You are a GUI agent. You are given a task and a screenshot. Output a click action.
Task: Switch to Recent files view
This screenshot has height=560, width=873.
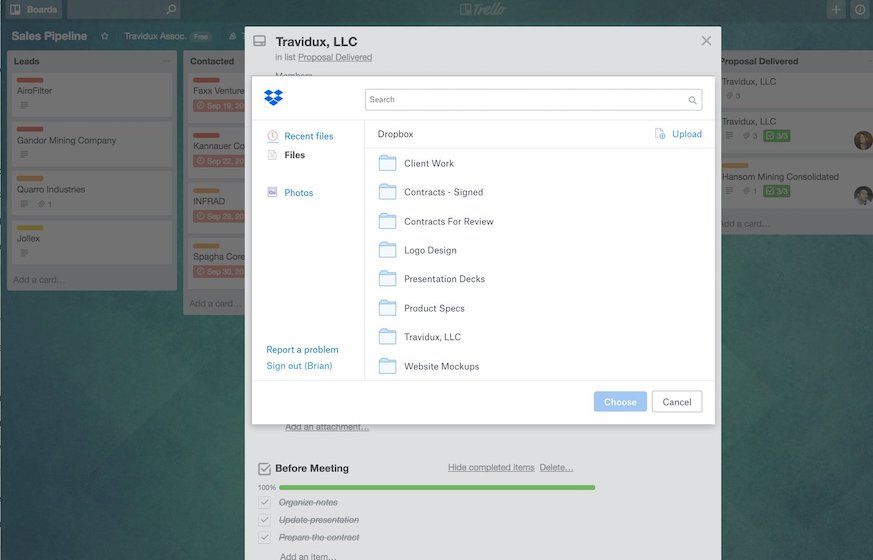tap(308, 136)
